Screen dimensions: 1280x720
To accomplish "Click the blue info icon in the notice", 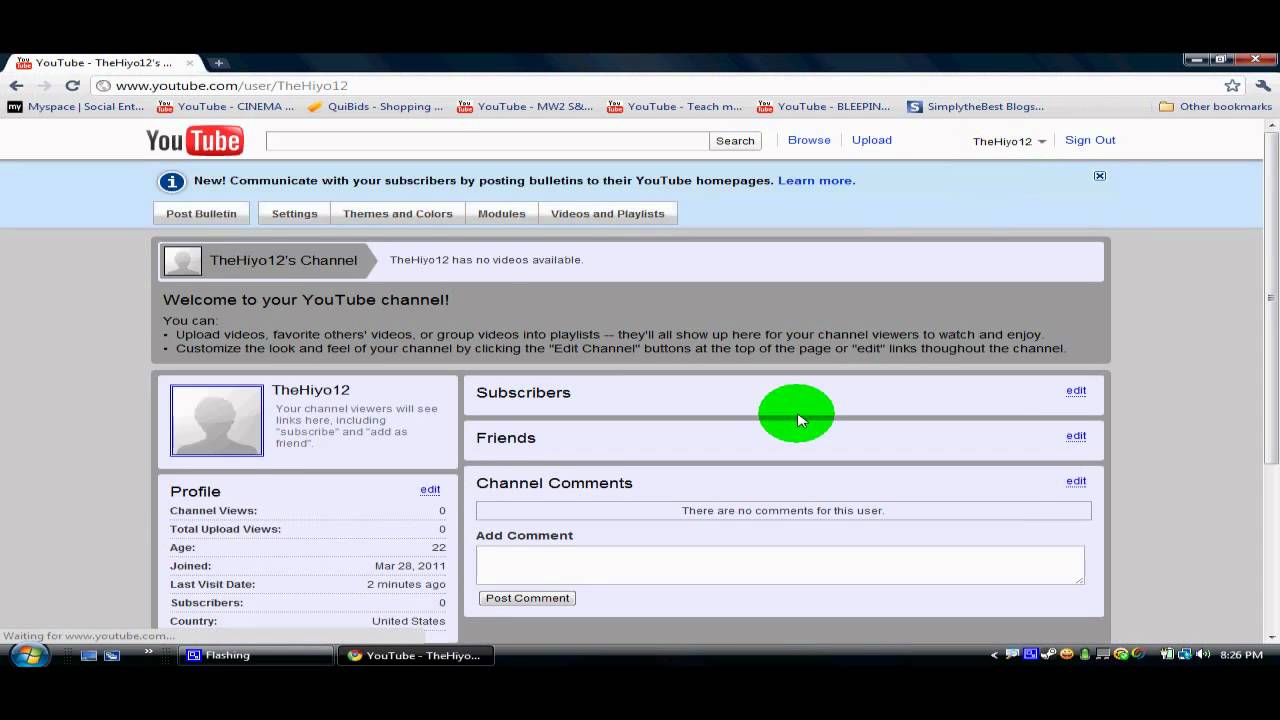I will (x=172, y=181).
